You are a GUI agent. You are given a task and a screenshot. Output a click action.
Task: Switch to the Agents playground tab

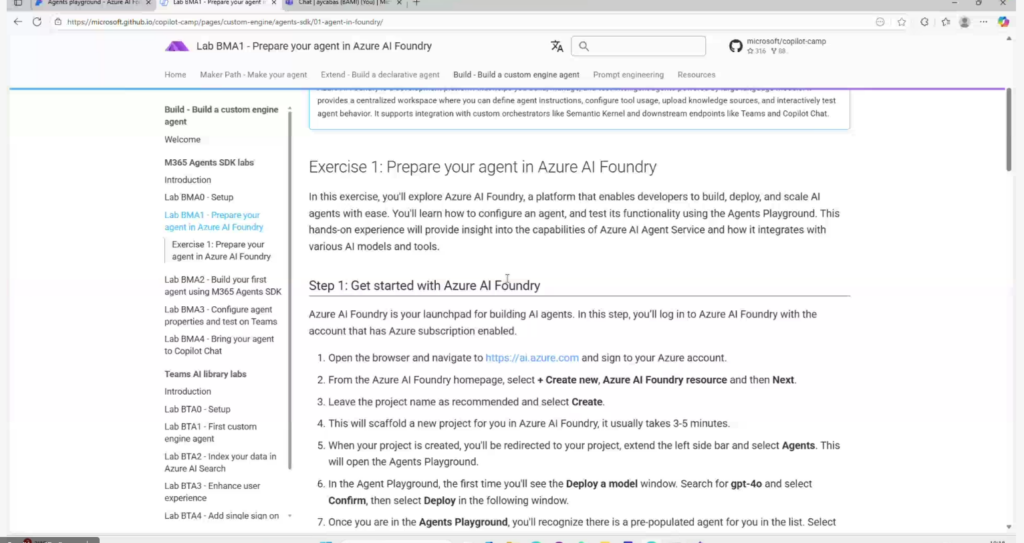[x=89, y=3]
